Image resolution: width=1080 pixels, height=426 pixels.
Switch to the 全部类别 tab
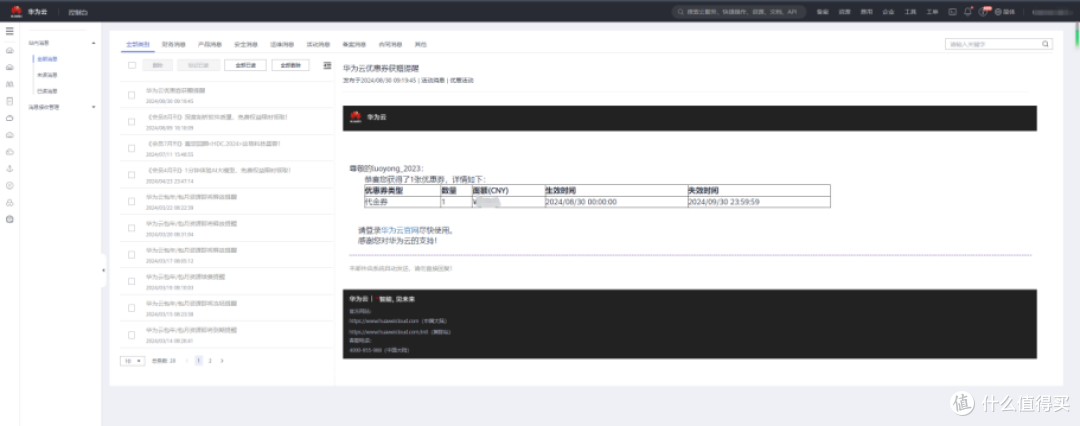[138, 44]
